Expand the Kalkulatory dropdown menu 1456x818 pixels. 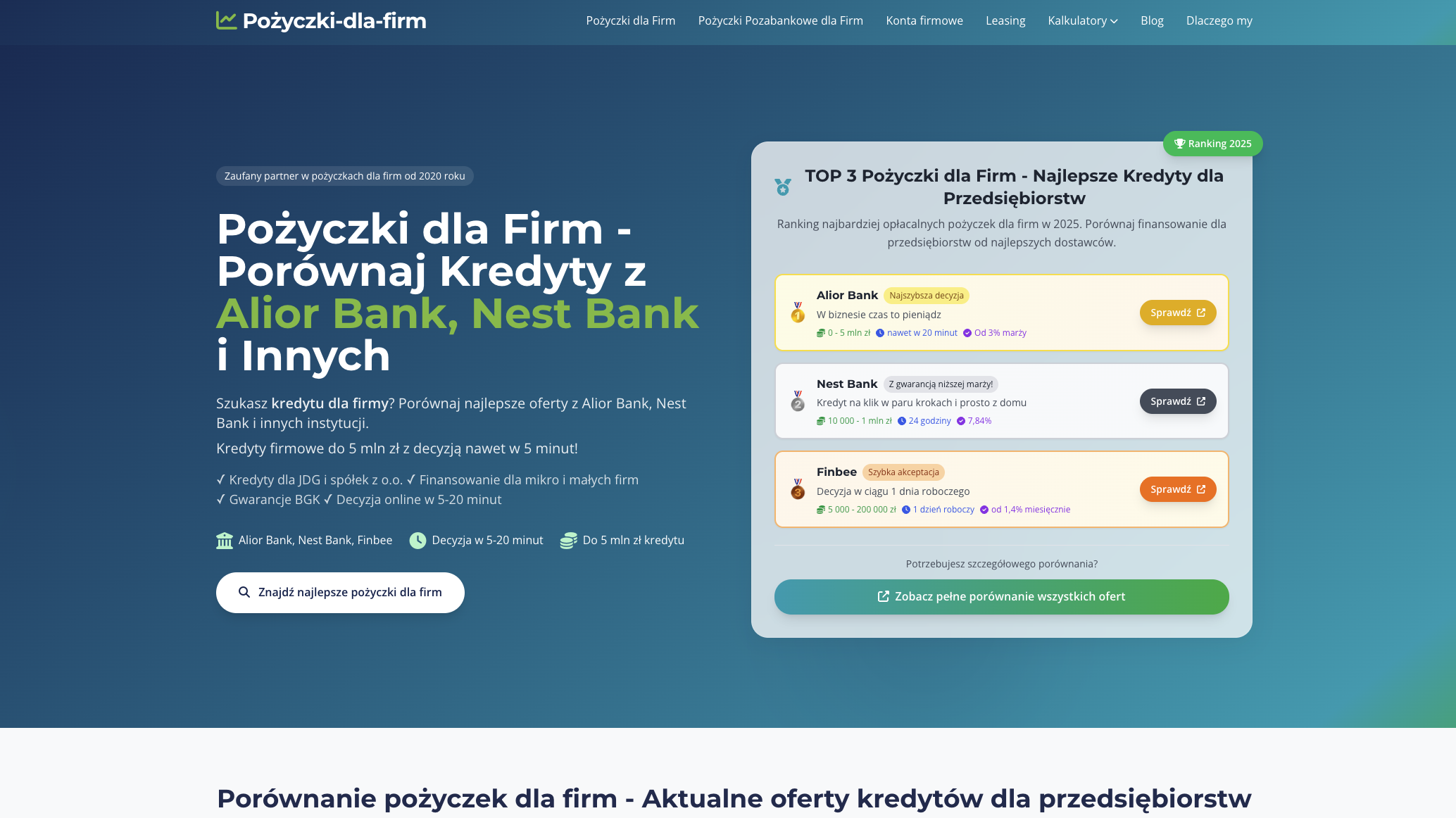pyautogui.click(x=1083, y=21)
